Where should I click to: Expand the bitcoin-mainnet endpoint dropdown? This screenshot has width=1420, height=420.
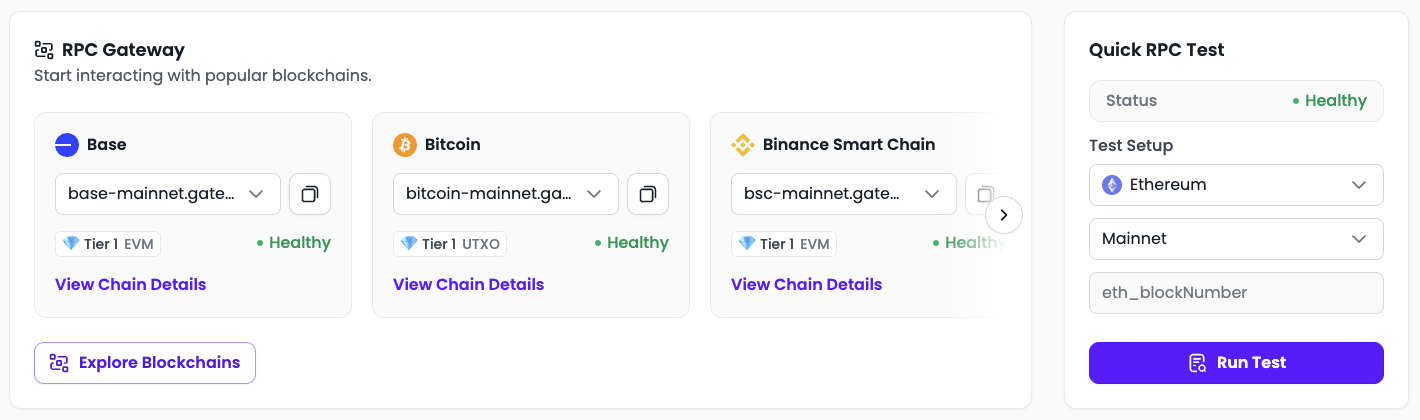[506, 194]
